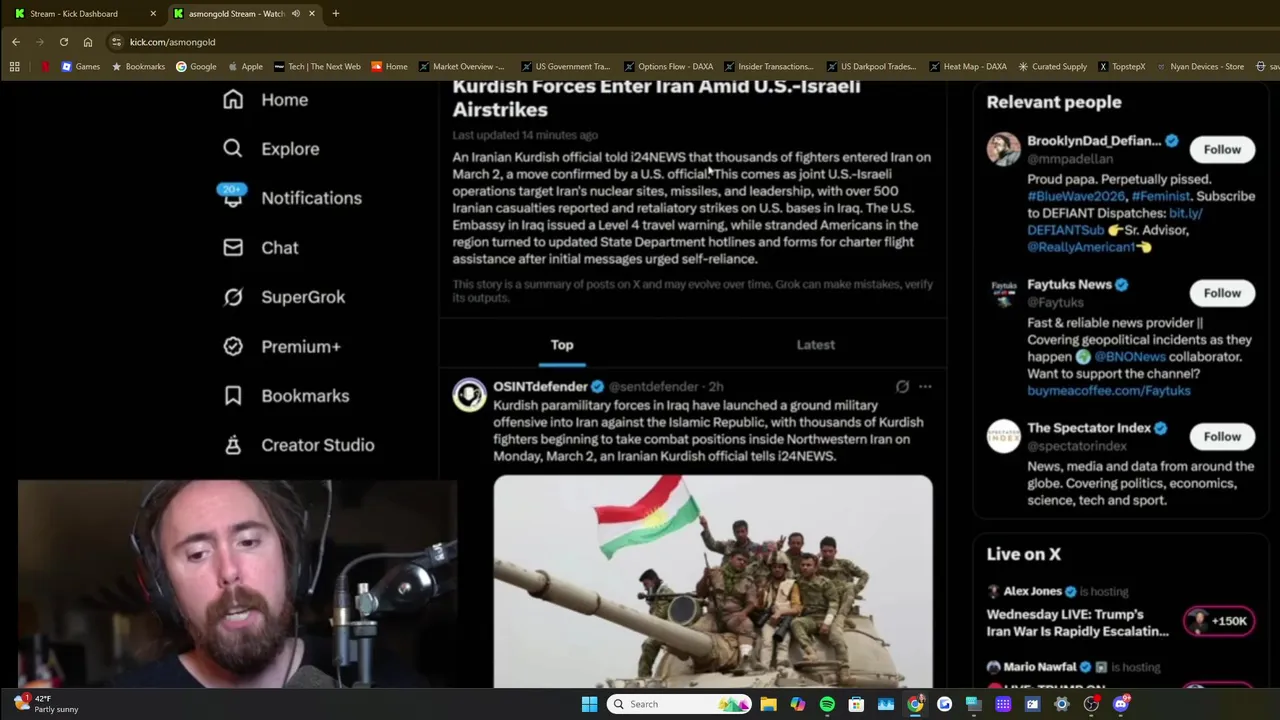The image size is (1280, 720).
Task: Follow BrooklynDad_Defiant
Action: point(1222,149)
